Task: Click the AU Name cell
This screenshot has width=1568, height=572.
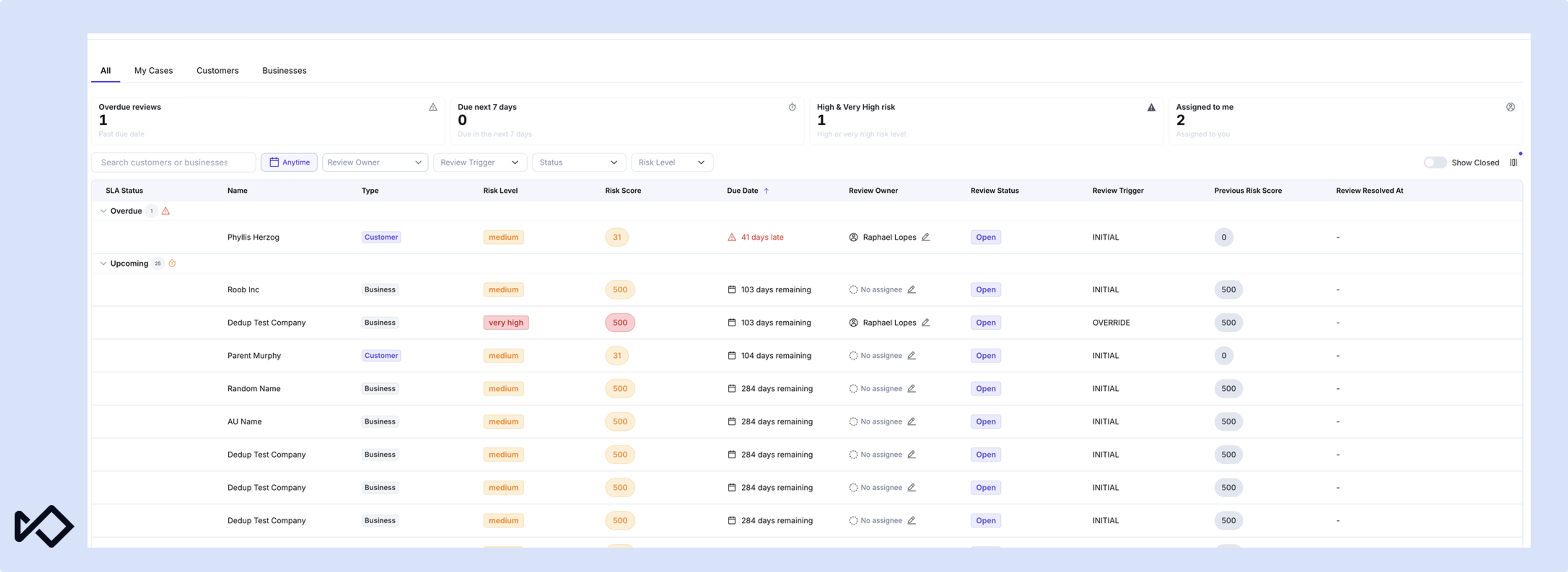Action: click(x=245, y=421)
